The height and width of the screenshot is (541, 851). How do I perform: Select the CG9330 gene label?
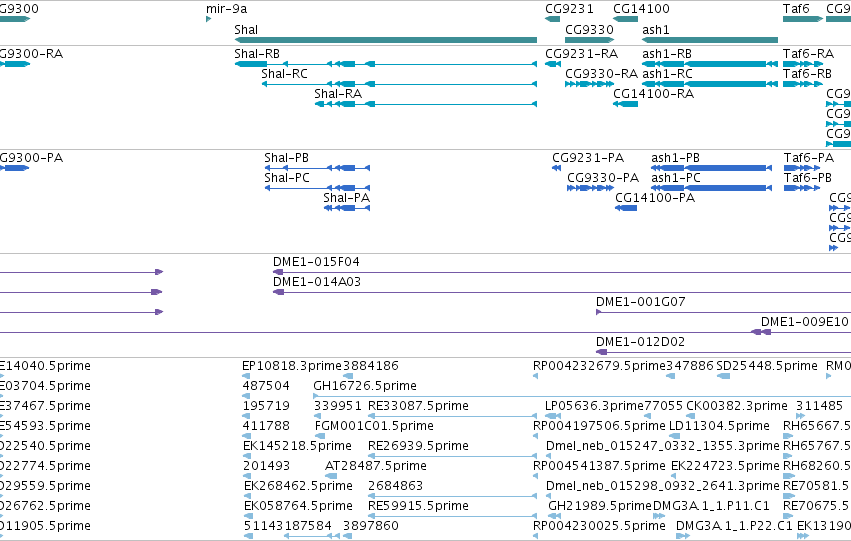(589, 29)
